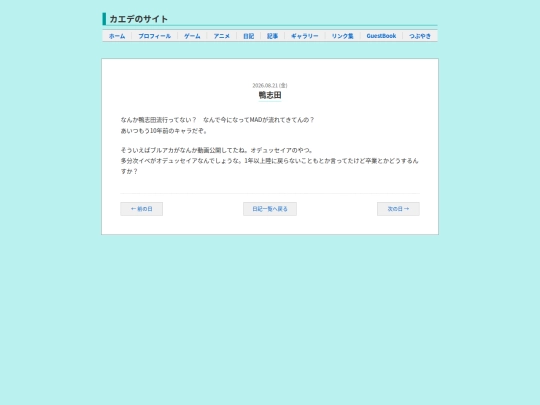Go to 次の日 → entry

398,209
